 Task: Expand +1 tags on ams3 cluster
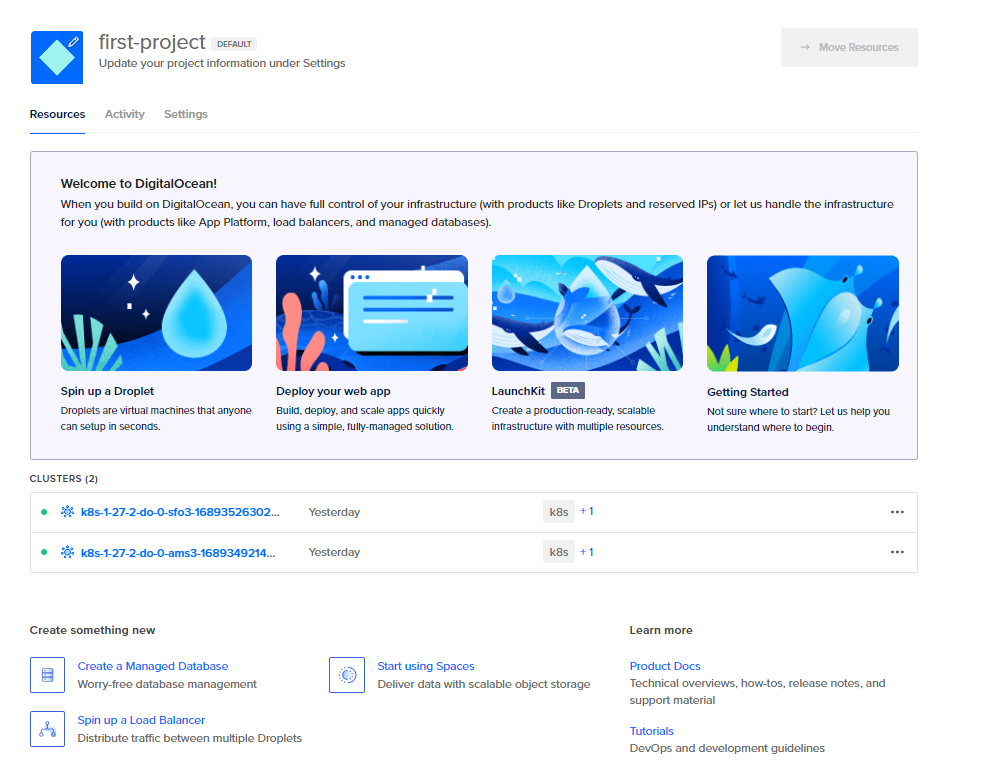pyautogui.click(x=587, y=551)
